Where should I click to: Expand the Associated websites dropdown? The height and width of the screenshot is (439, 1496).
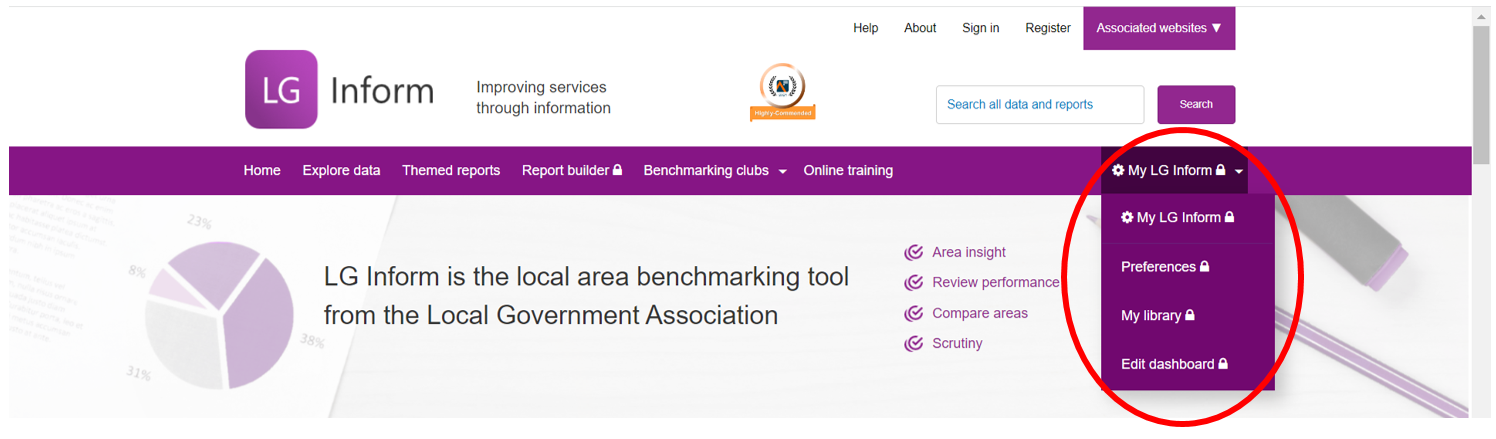(1159, 28)
